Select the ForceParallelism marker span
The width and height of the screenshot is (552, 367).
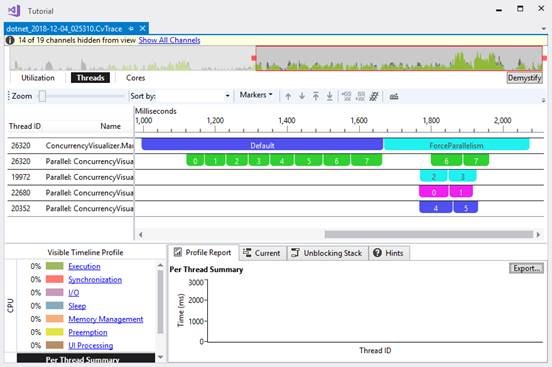(x=456, y=145)
